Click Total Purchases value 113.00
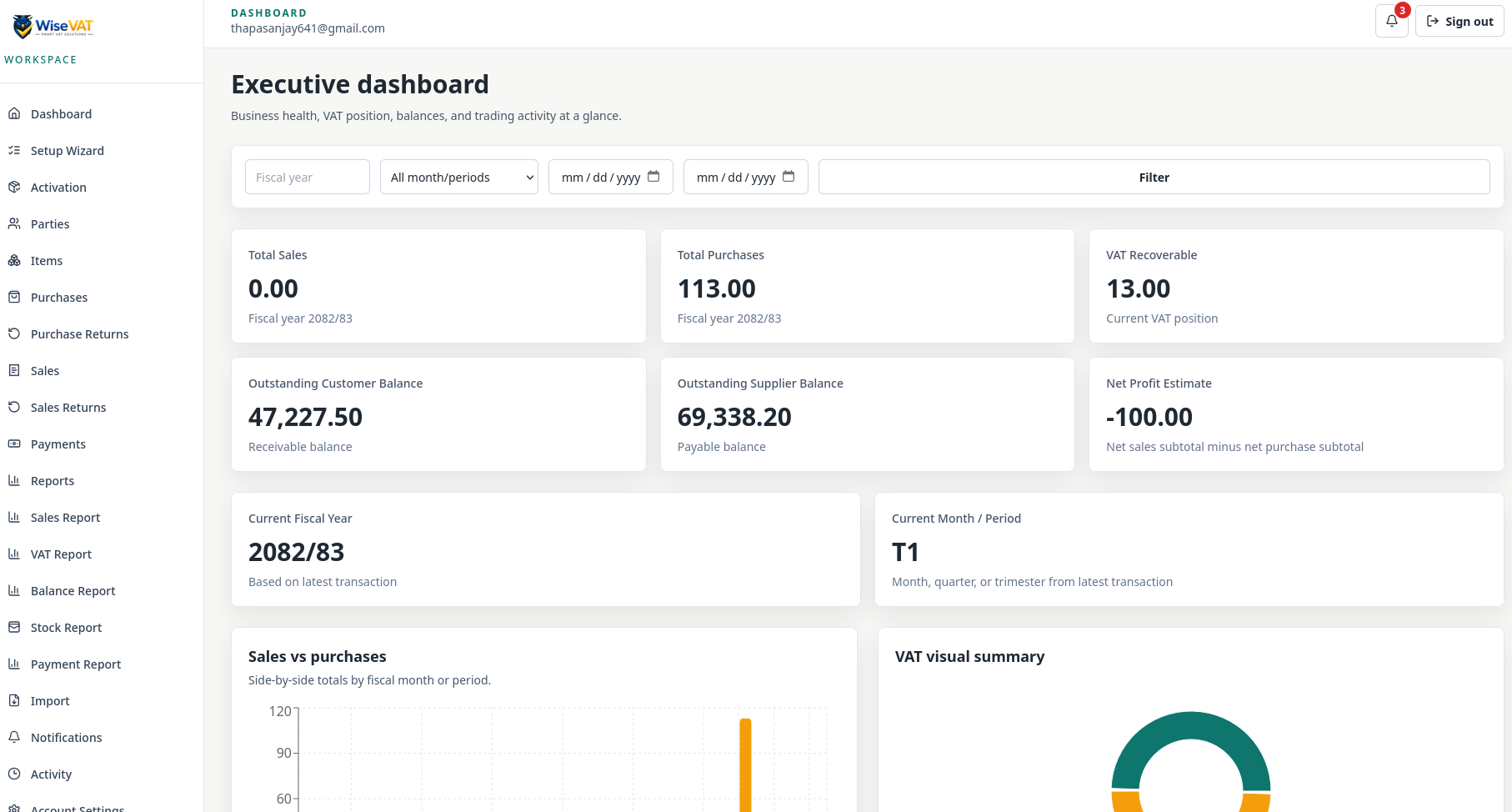Viewport: 1512px width, 812px height. [x=717, y=288]
